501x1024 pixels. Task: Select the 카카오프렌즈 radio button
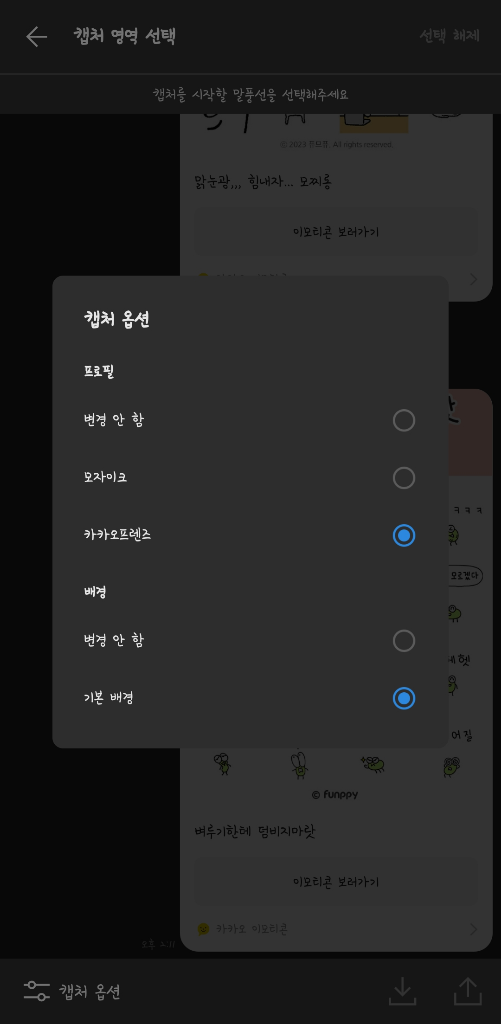tap(404, 536)
